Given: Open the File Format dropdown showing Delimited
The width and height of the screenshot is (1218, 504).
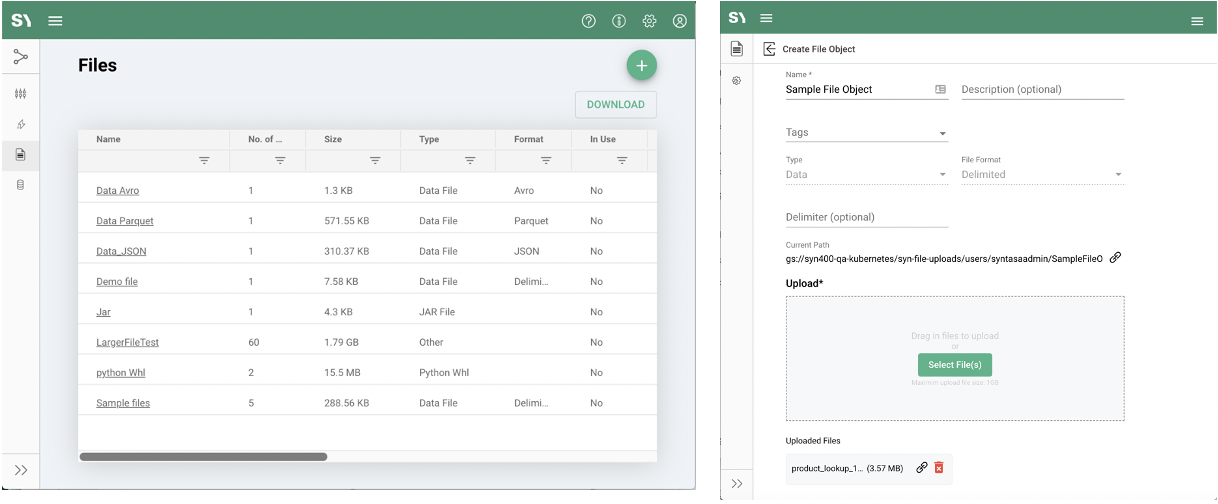Looking at the screenshot, I should click(1118, 175).
